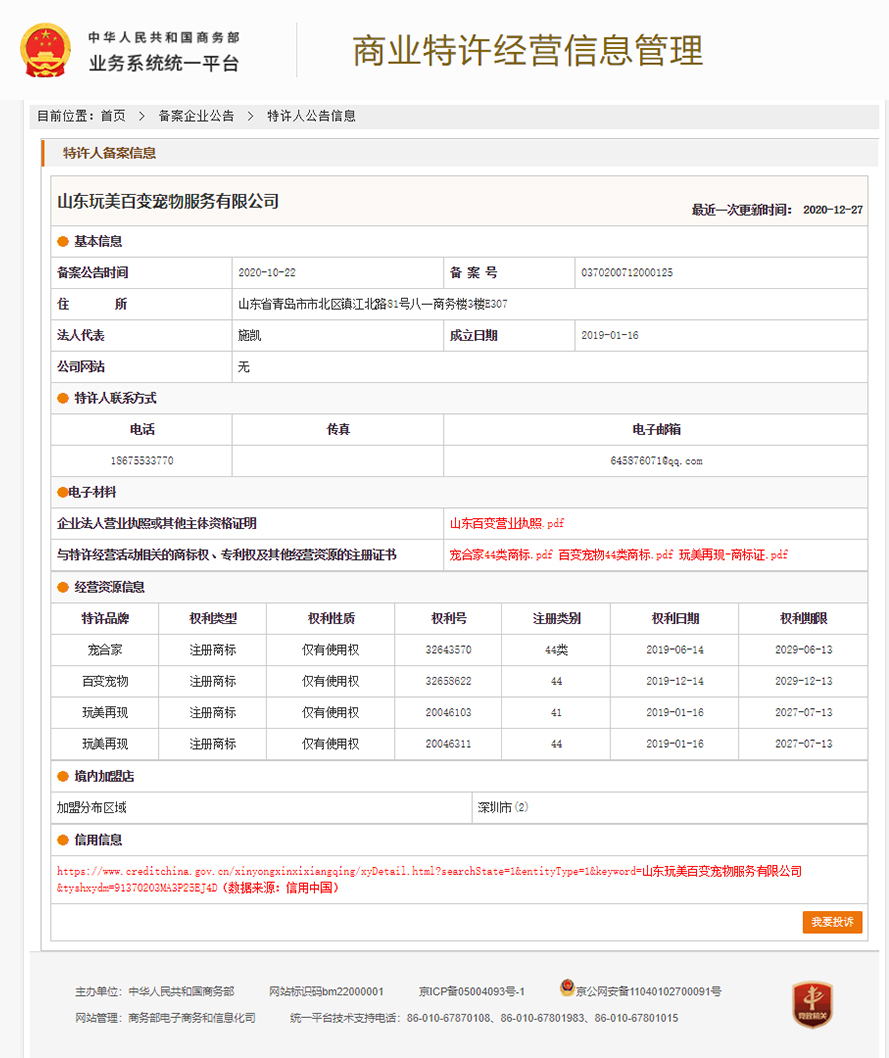The width and height of the screenshot is (889, 1058).
Task: Open 京ICP备05004093号-1 footer link
Action: pos(471,991)
